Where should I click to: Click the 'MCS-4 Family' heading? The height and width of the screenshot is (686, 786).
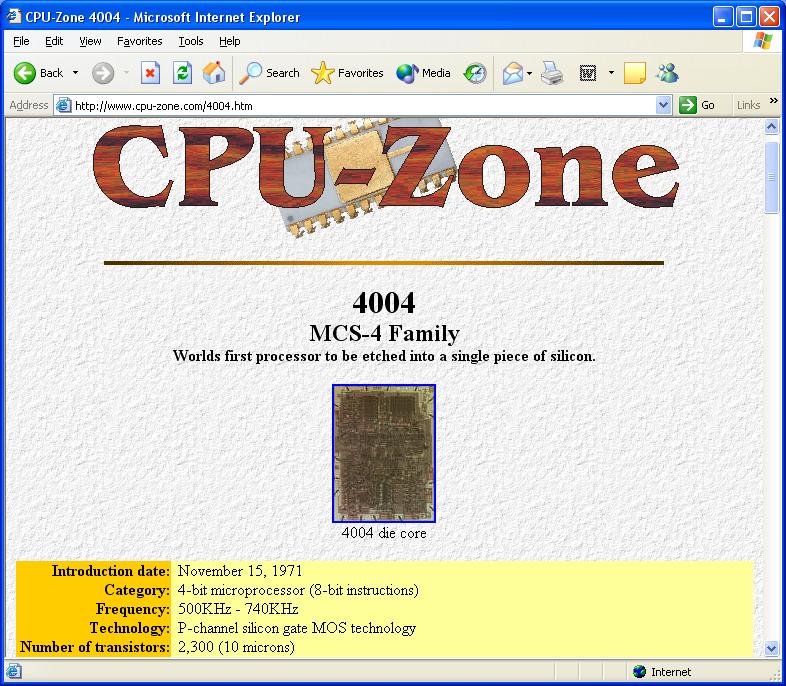pos(384,333)
